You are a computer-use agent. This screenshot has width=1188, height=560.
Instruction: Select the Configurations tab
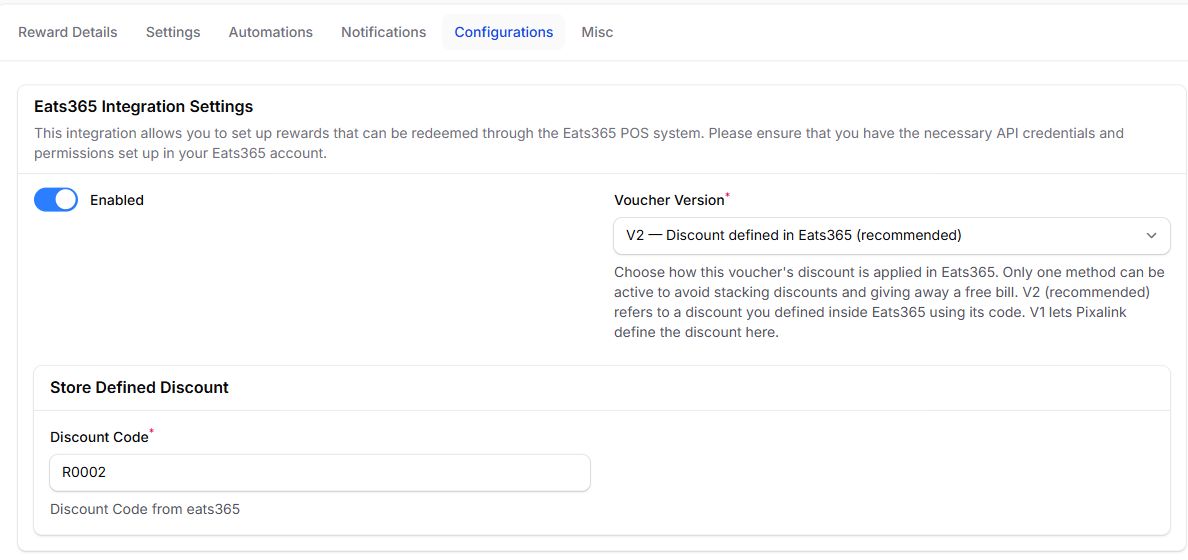pyautogui.click(x=504, y=32)
